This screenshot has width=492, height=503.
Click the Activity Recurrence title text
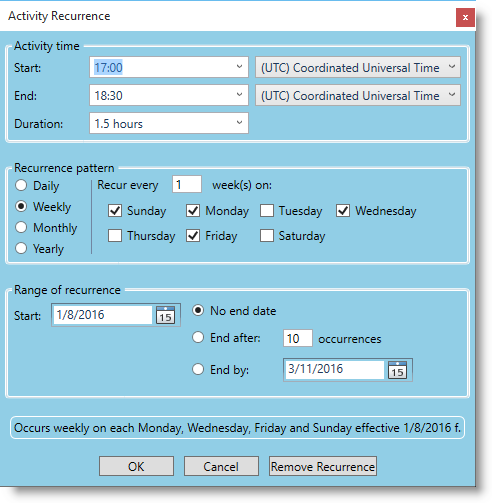(x=59, y=16)
